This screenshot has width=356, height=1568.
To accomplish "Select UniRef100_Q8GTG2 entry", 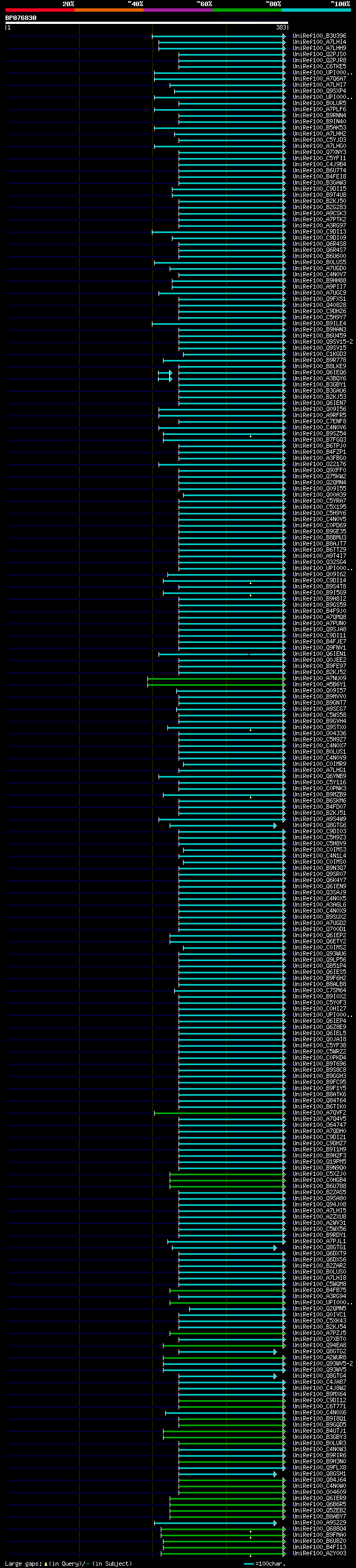I will click(319, 1351).
